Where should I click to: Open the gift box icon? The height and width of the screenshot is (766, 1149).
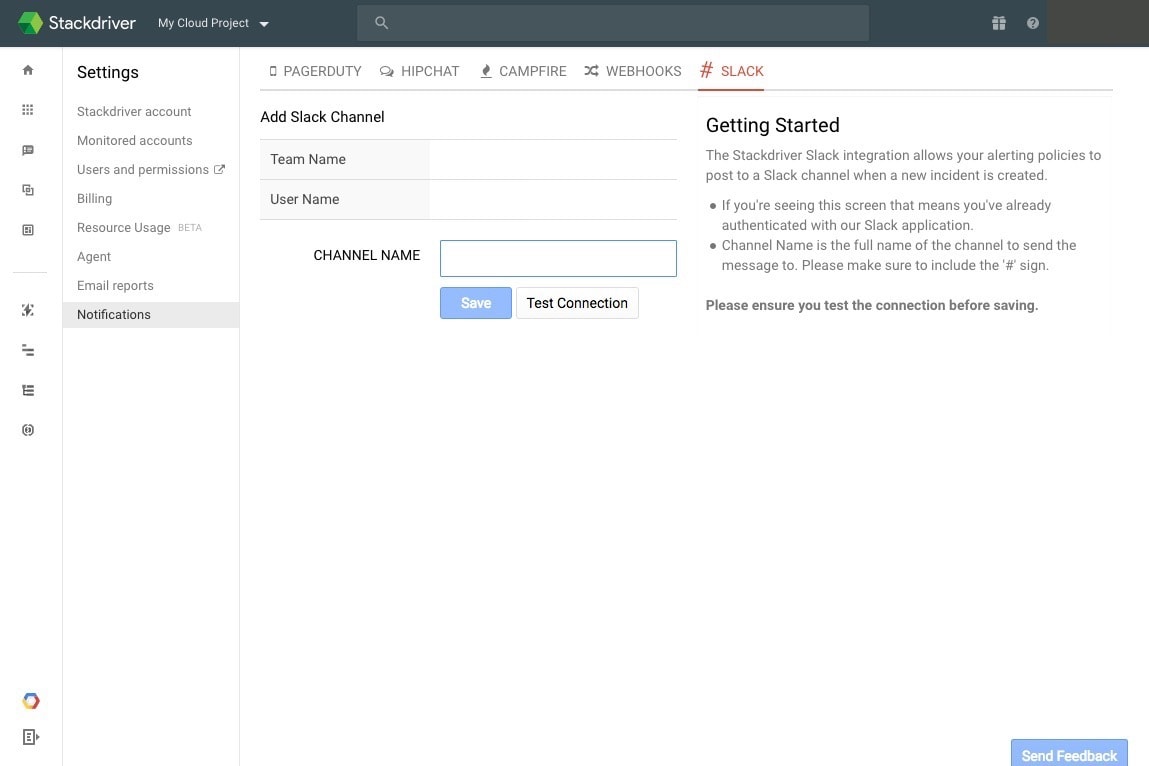(x=998, y=23)
